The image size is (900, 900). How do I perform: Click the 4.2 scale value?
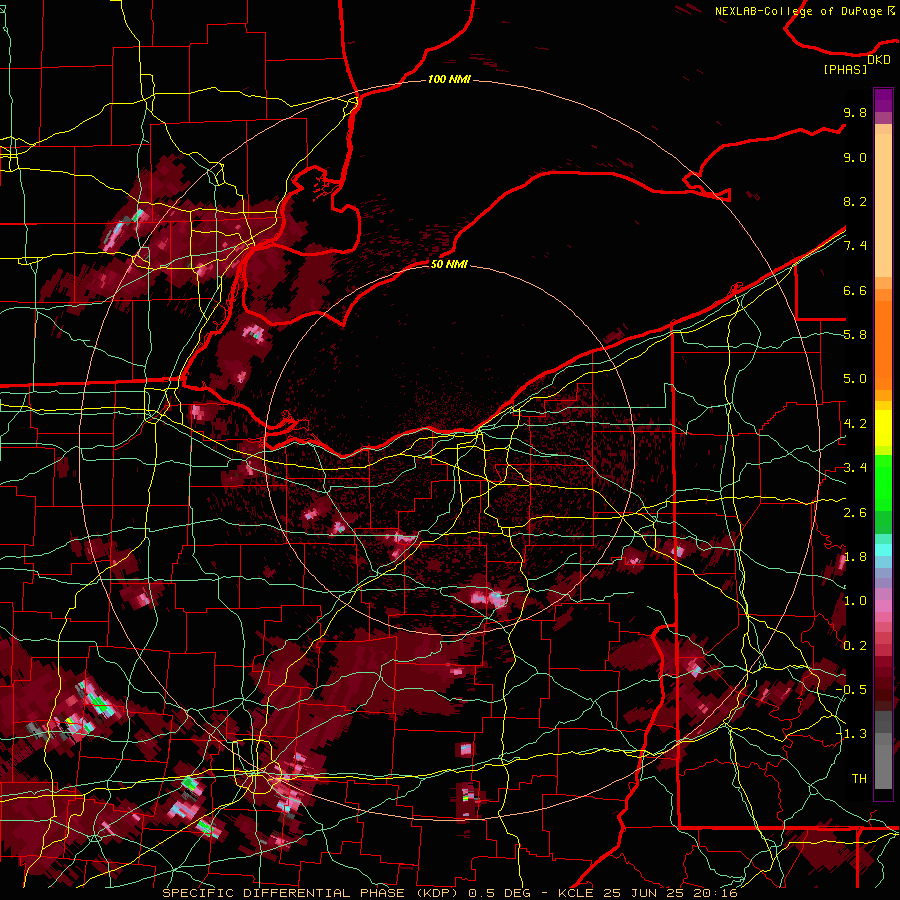click(855, 424)
